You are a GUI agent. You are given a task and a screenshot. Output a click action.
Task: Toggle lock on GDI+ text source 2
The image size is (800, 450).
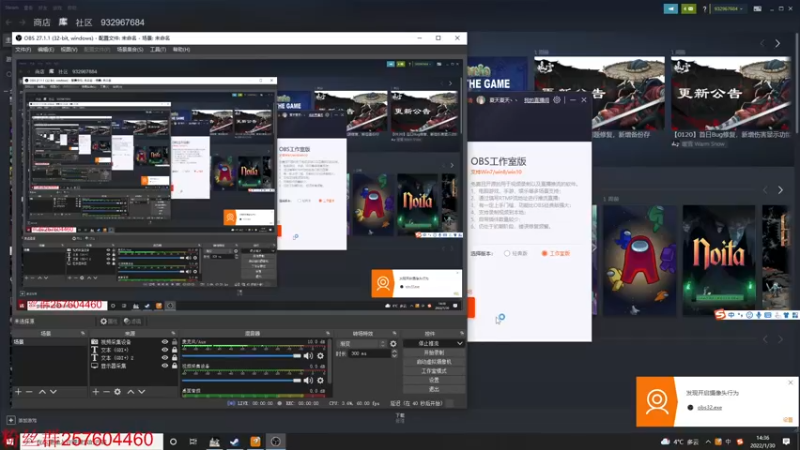click(174, 358)
